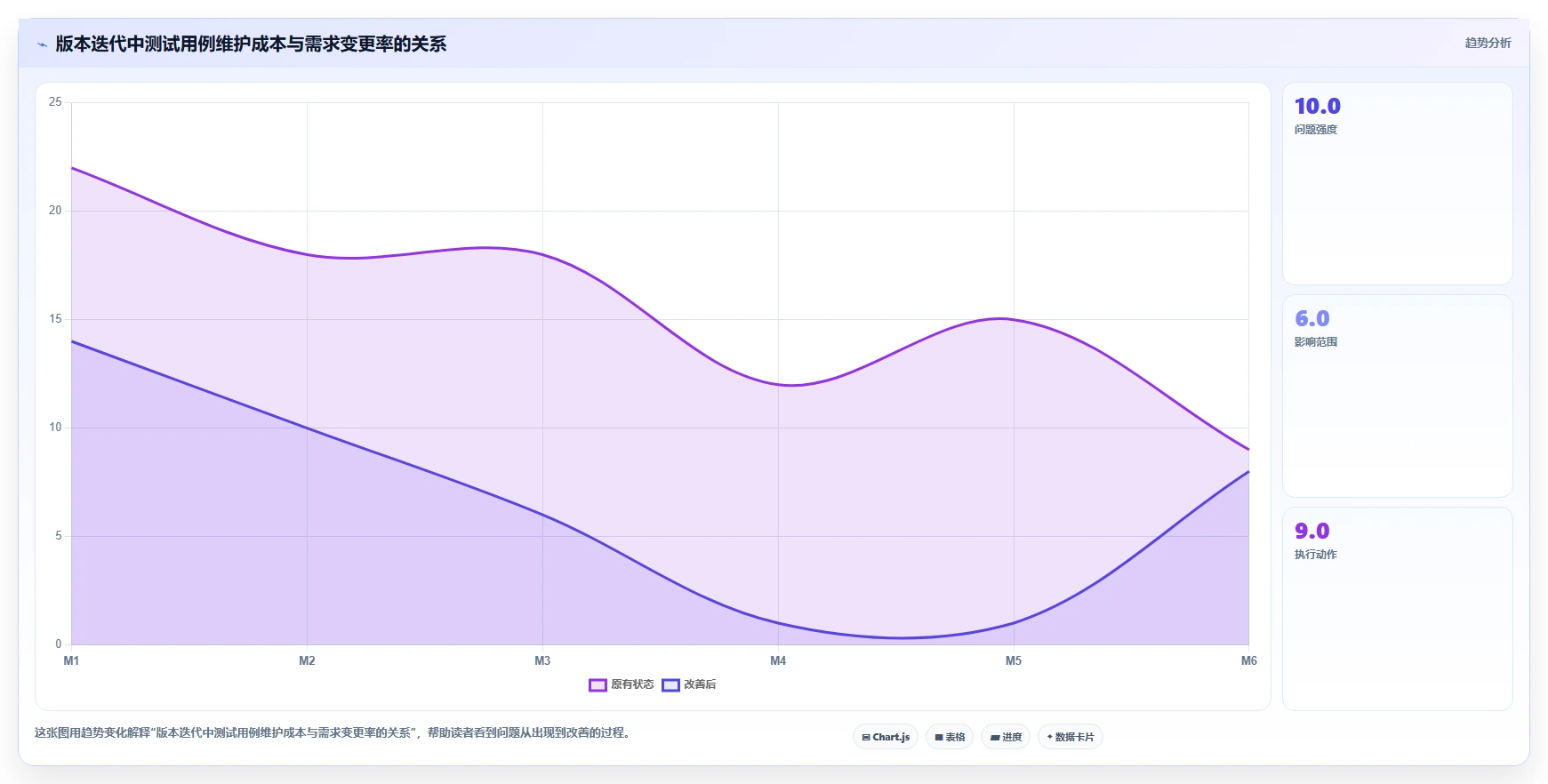Select the 10.0 问题强度 card
This screenshot has width=1548, height=784.
pos(1397,184)
